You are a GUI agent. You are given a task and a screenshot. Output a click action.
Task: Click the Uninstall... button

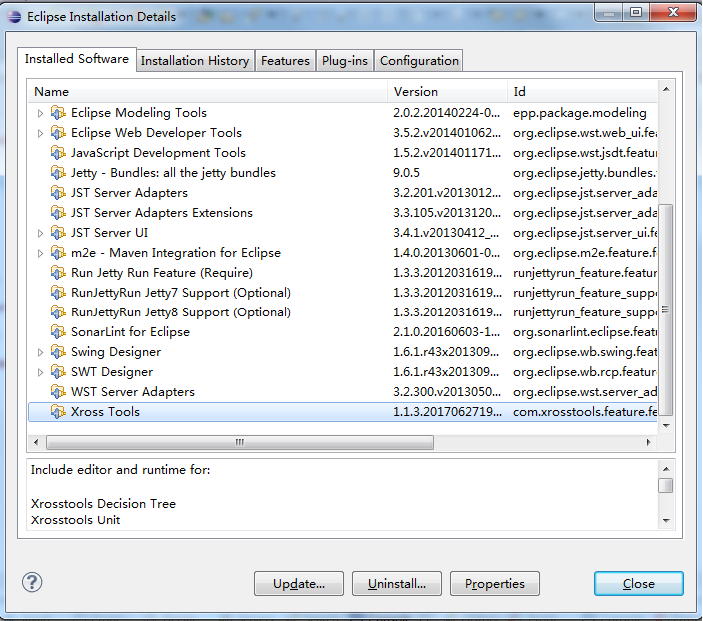(397, 583)
